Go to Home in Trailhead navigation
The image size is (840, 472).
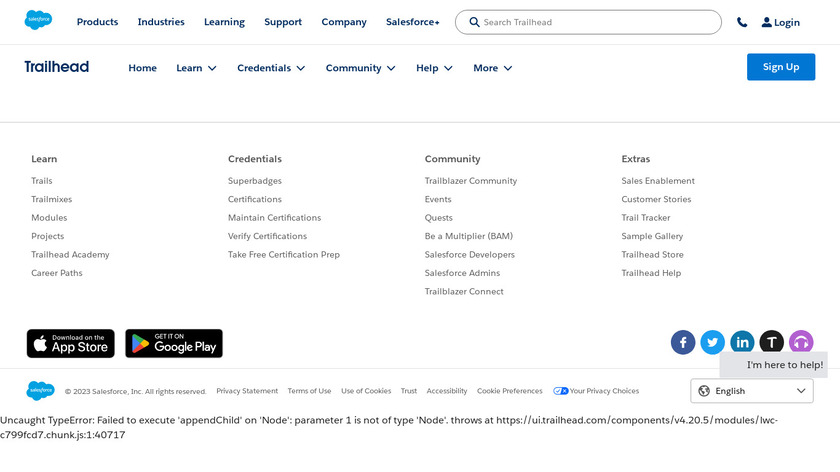pos(142,68)
